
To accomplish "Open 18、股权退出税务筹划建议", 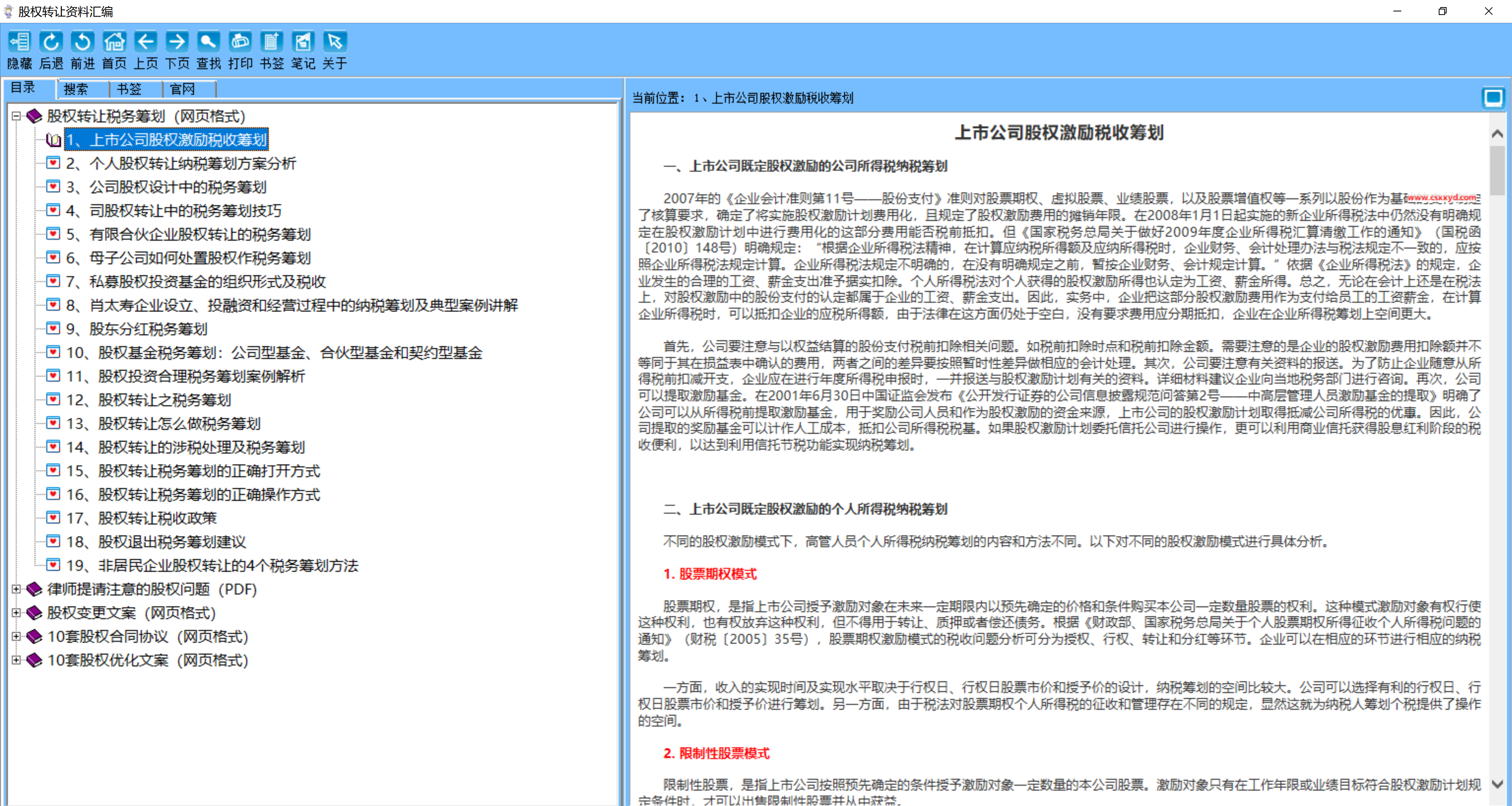I will pyautogui.click(x=156, y=541).
